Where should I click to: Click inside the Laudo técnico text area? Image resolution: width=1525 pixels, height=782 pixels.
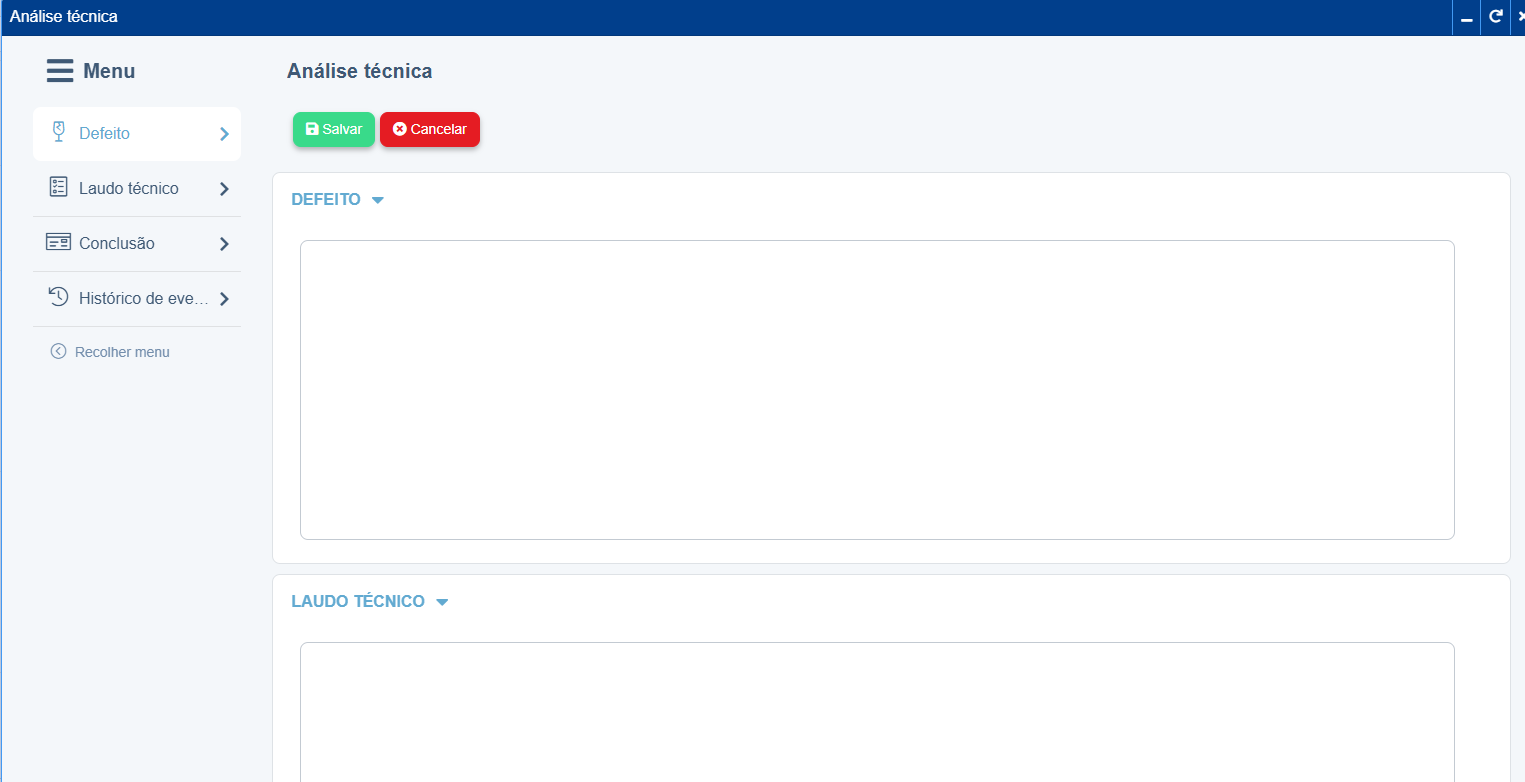(876, 710)
